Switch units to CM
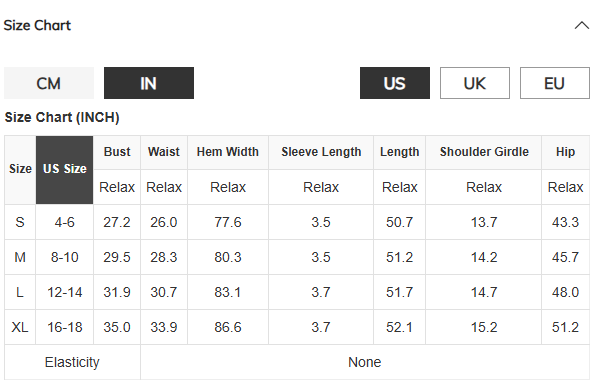Image resolution: width=605 pixels, height=383 pixels. [x=49, y=83]
